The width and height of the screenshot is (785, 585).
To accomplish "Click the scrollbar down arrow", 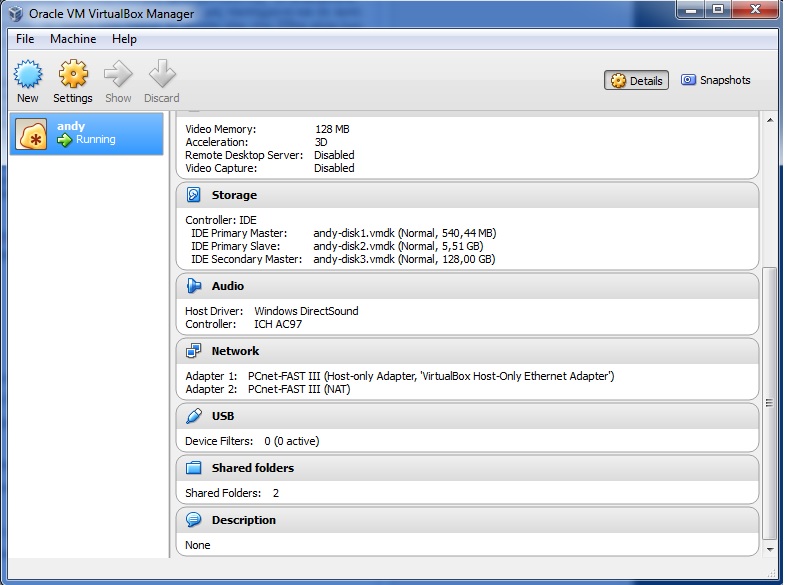I will click(x=770, y=549).
